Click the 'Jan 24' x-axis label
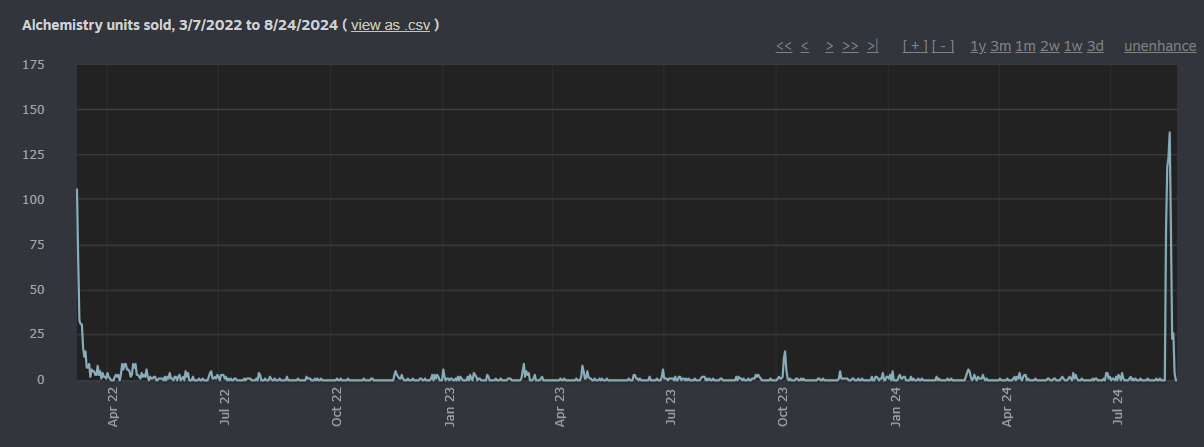The image size is (1204, 447). [x=895, y=408]
